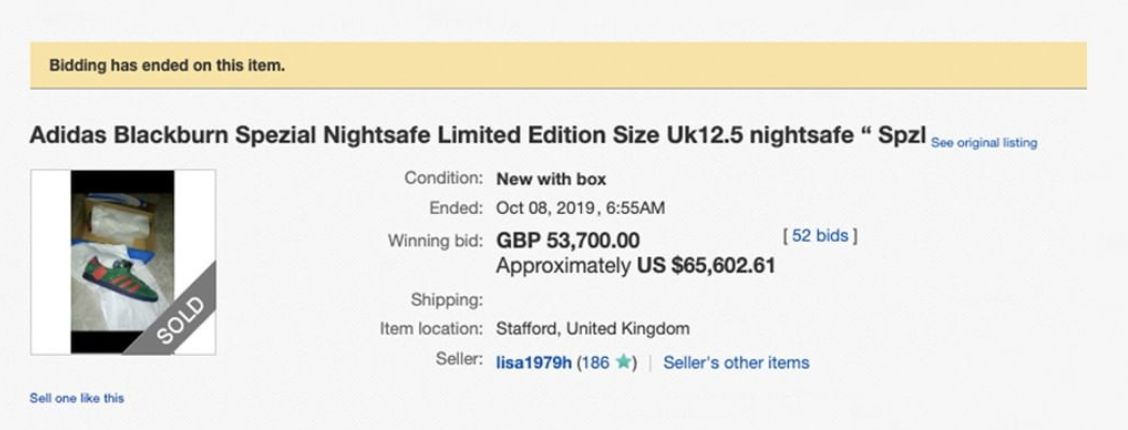Click the teal feedback star icon
1128x430 pixels.
click(x=624, y=362)
